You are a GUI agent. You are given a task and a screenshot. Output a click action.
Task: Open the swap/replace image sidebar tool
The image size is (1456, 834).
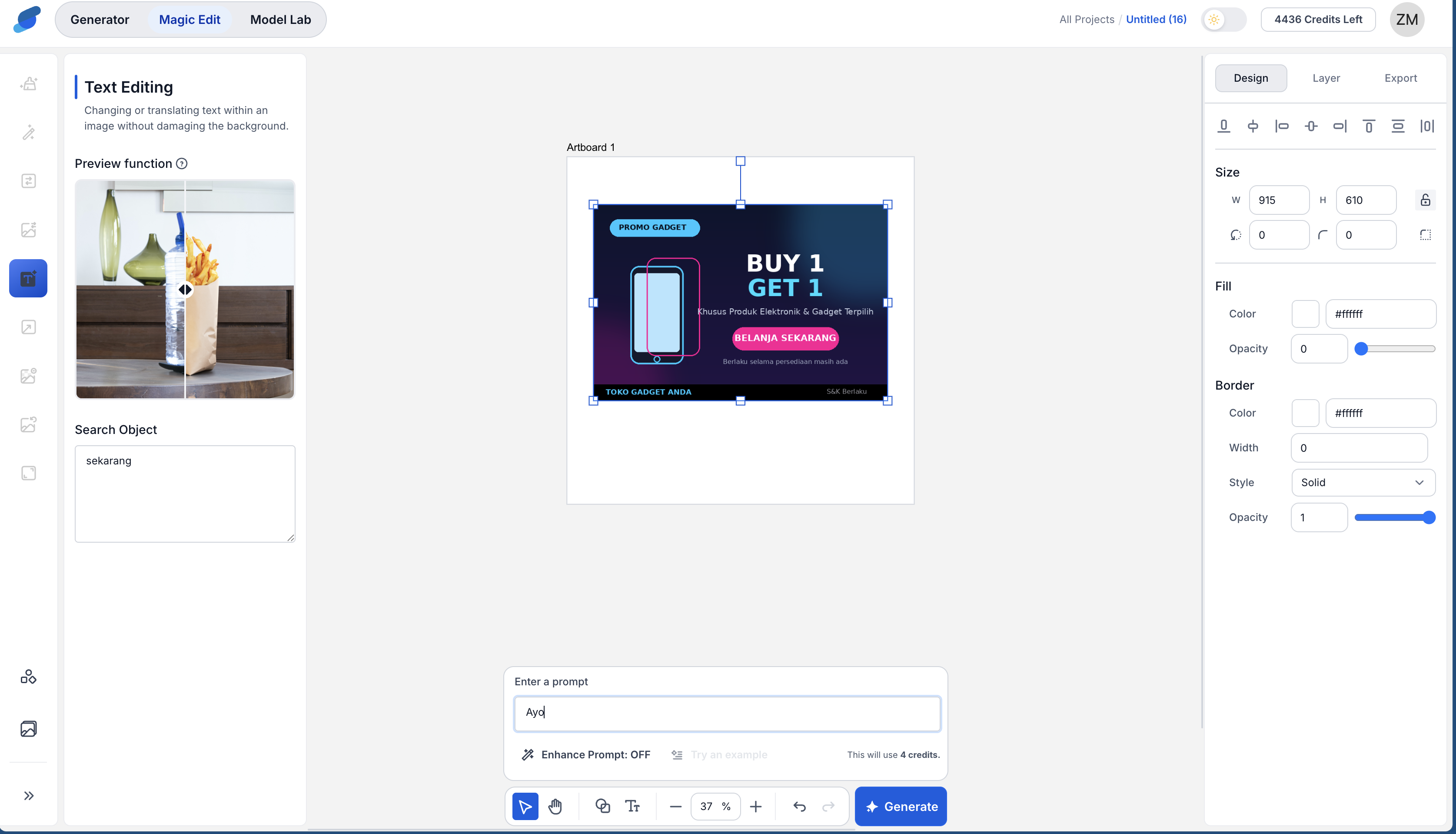29,181
